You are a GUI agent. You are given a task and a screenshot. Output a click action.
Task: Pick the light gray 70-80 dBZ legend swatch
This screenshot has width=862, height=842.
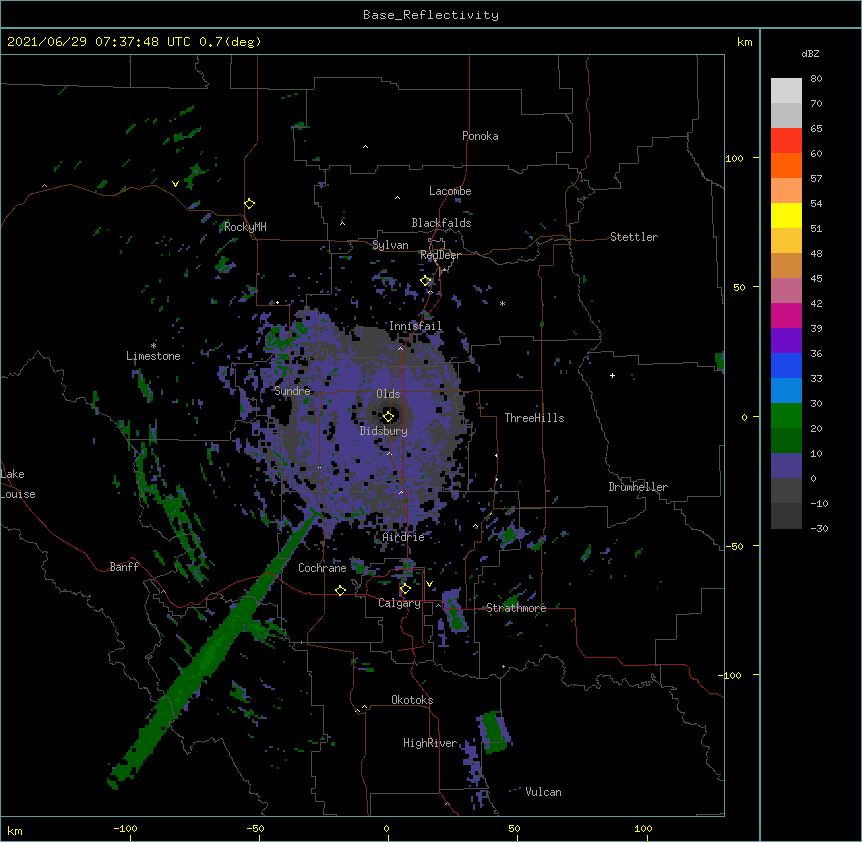[786, 91]
